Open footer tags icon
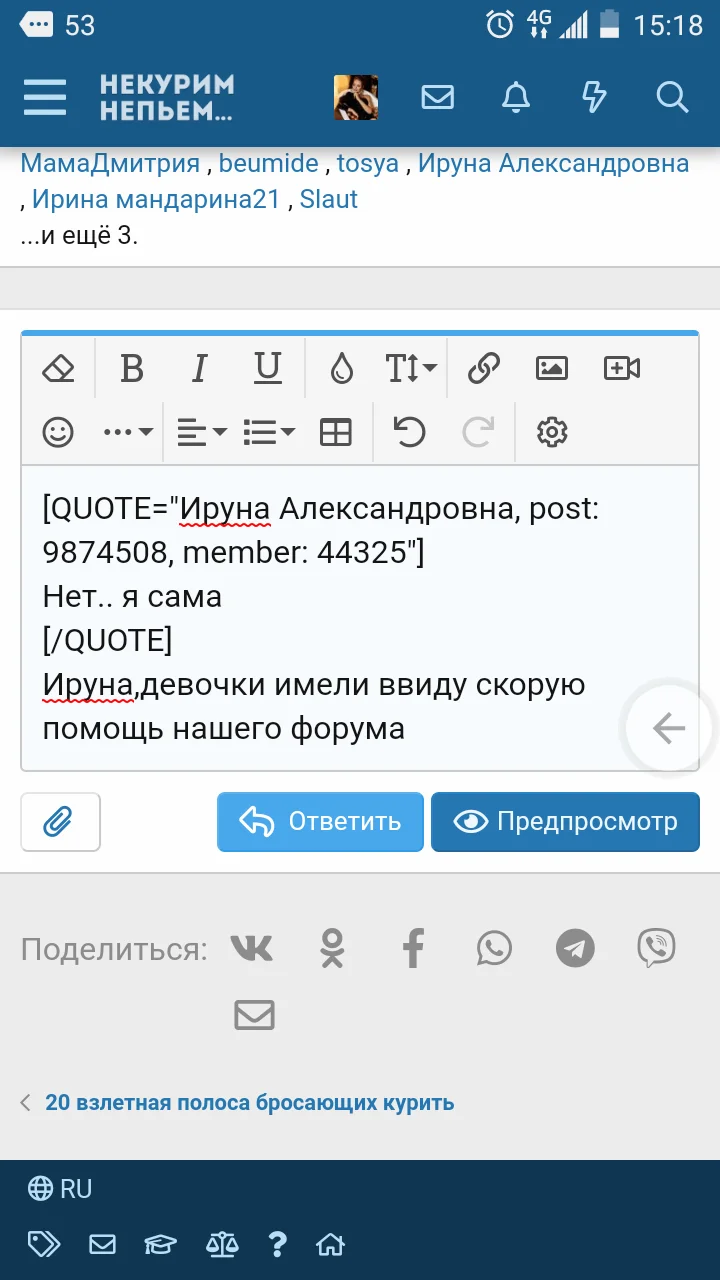The image size is (720, 1280). point(44,1245)
